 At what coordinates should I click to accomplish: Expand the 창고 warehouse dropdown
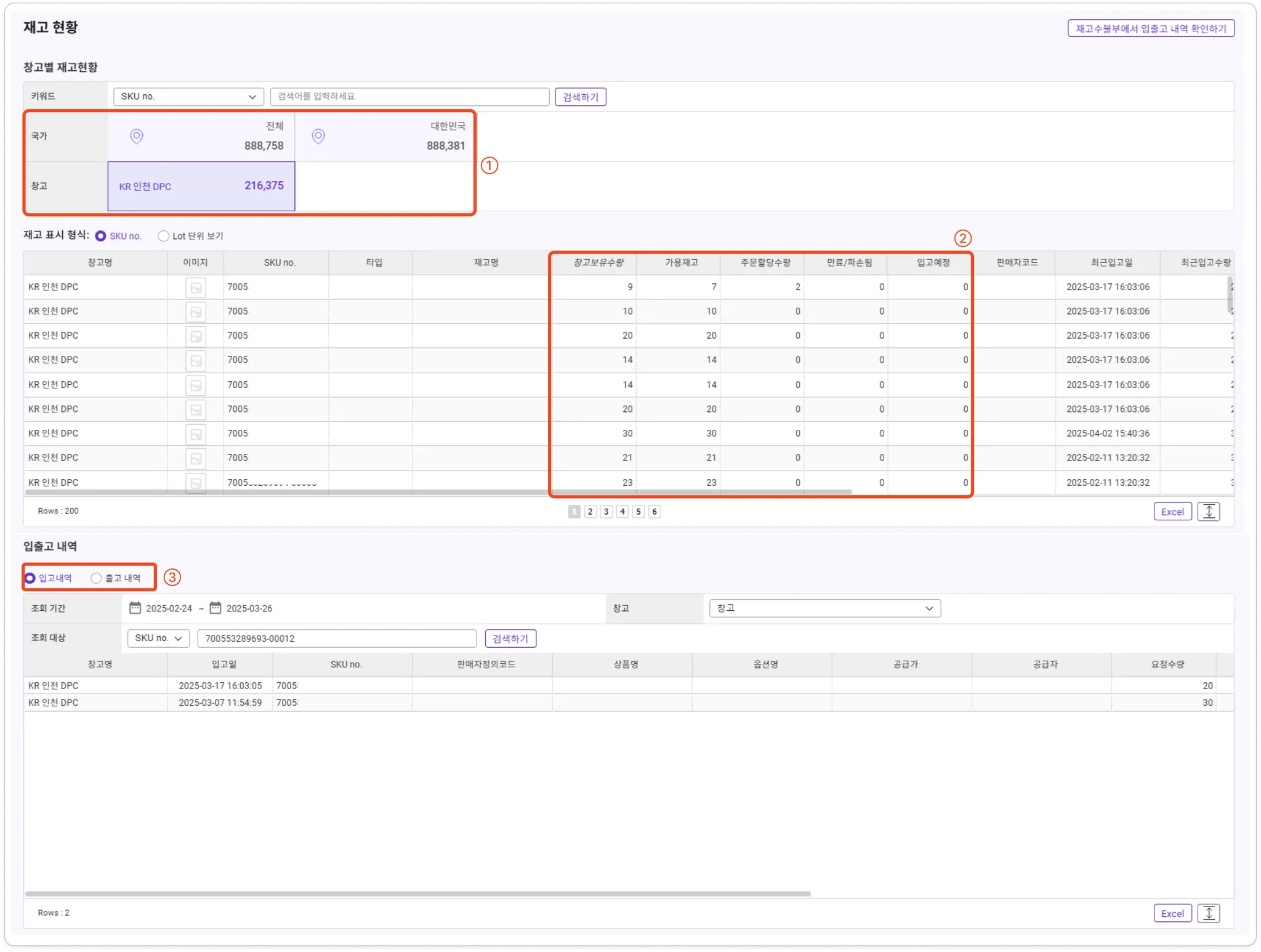[x=824, y=608]
